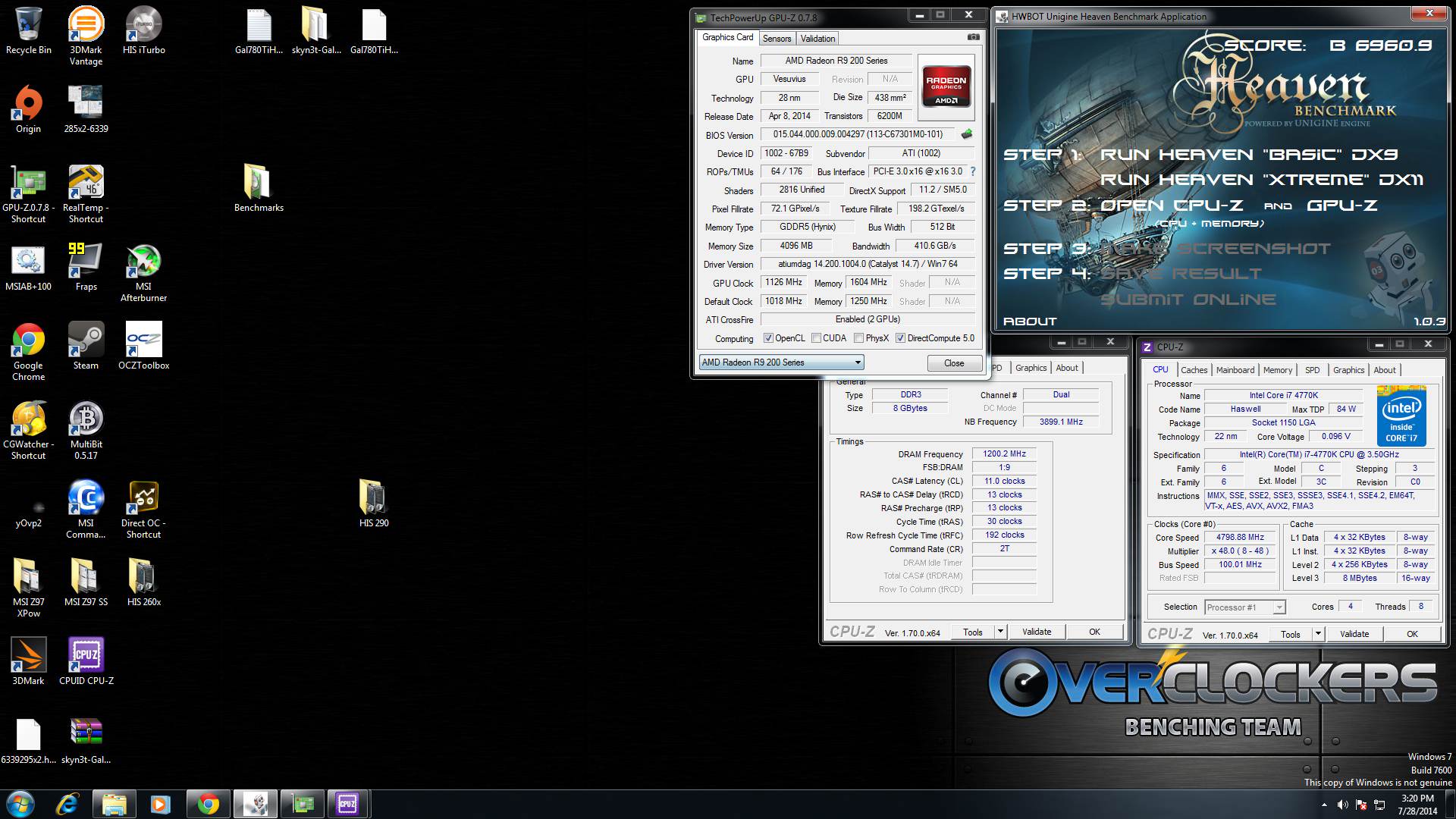
Task: Toggle PhysX checkbox in GPU-Z
Action: [858, 338]
